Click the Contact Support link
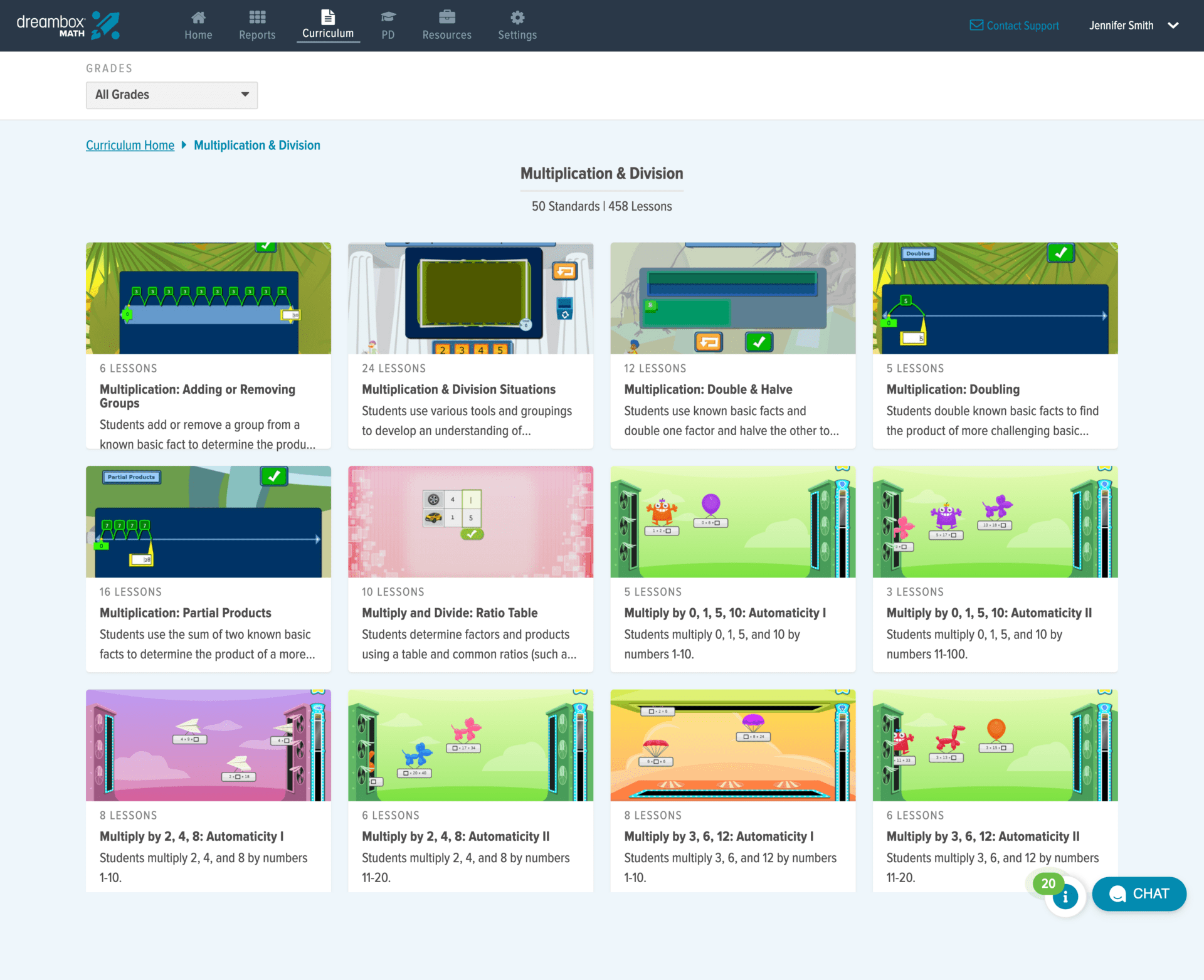 coord(1014,26)
